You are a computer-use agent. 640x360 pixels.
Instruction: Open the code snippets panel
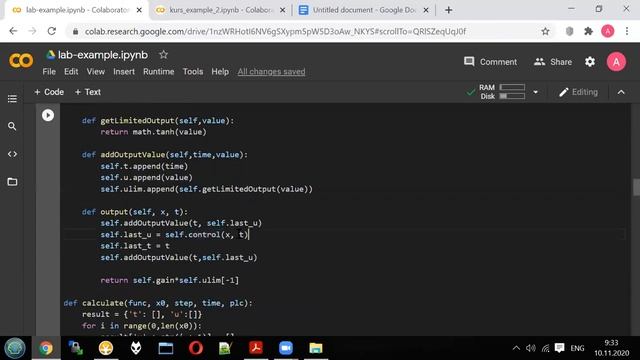pos(12,154)
